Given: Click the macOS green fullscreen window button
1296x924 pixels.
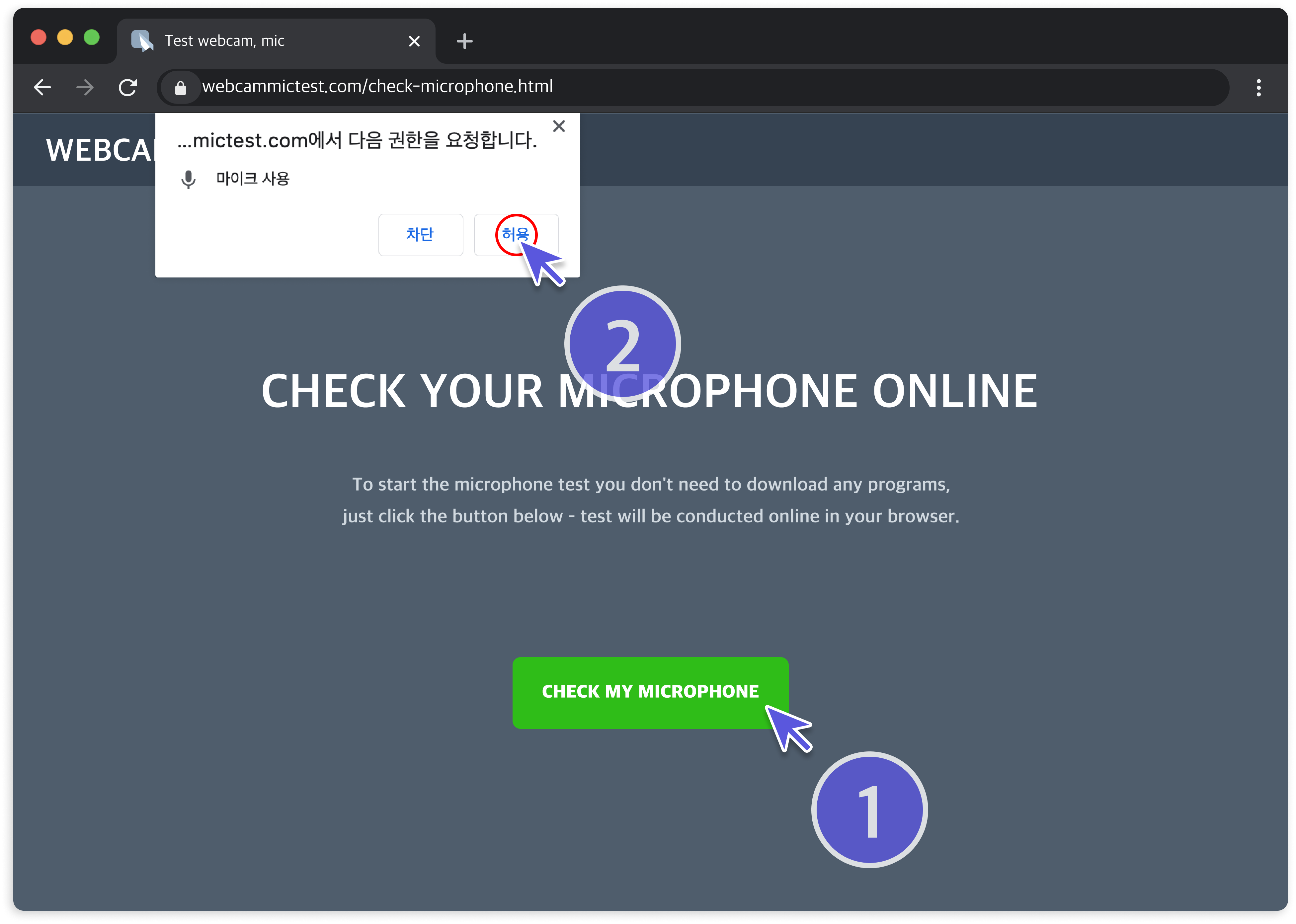Looking at the screenshot, I should [x=92, y=38].
